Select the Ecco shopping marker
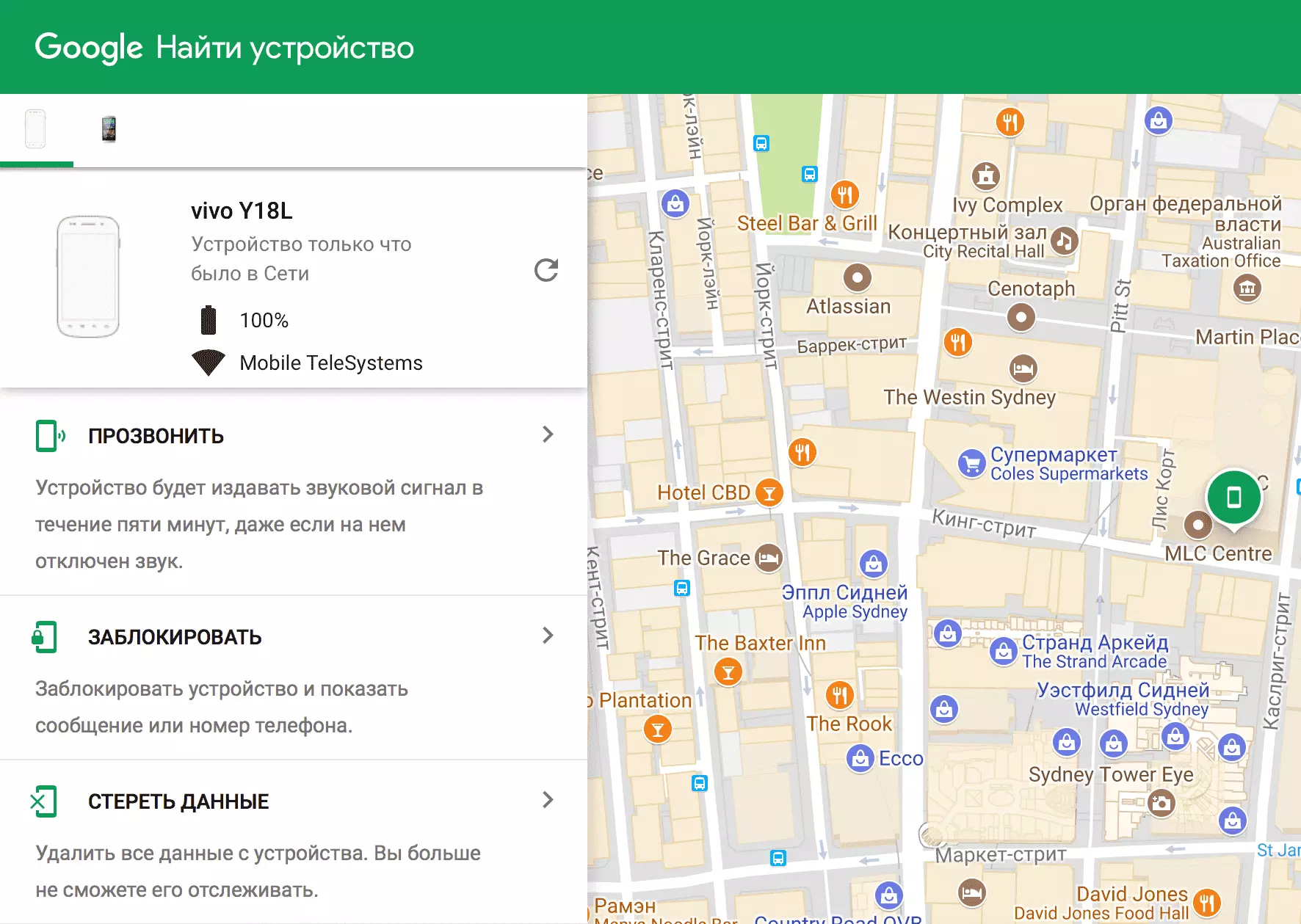 [860, 758]
